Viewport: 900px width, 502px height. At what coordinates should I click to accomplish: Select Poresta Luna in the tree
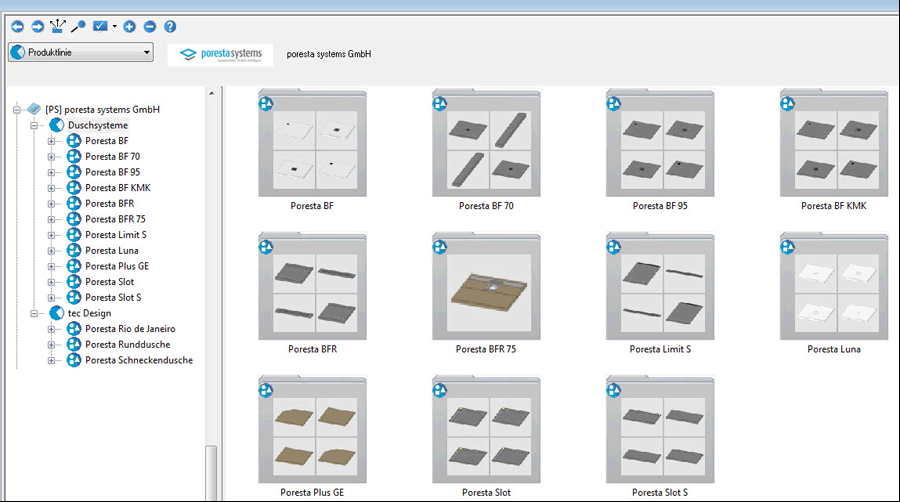point(112,250)
